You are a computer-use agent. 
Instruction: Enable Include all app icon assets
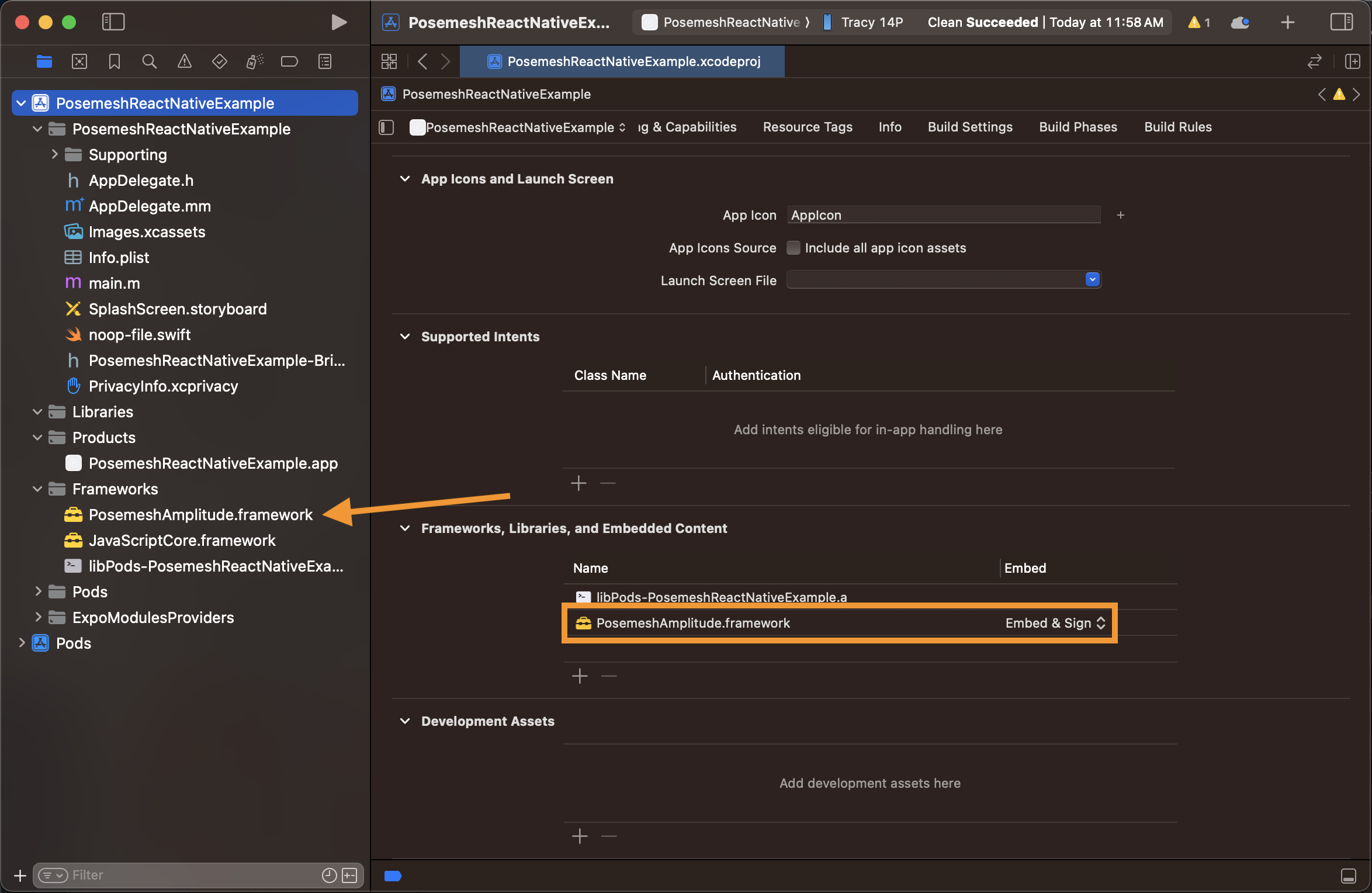point(793,248)
